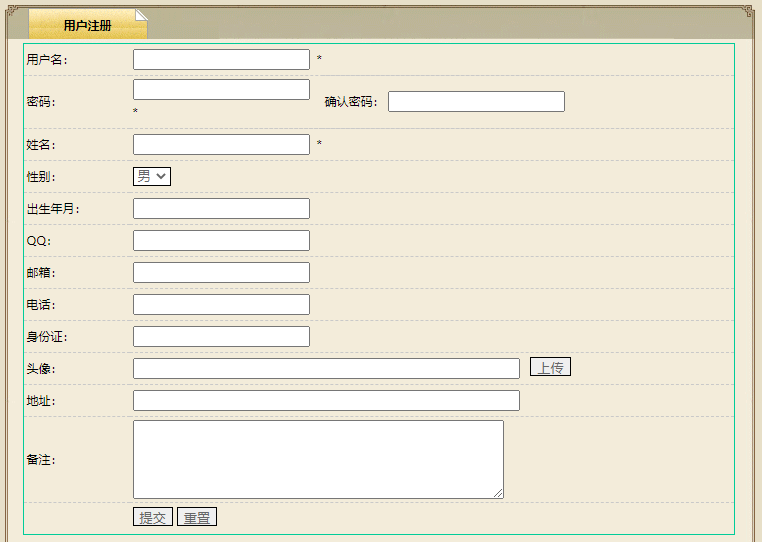Click the 地址 address field
Image resolution: width=762 pixels, height=542 pixels.
[326, 401]
